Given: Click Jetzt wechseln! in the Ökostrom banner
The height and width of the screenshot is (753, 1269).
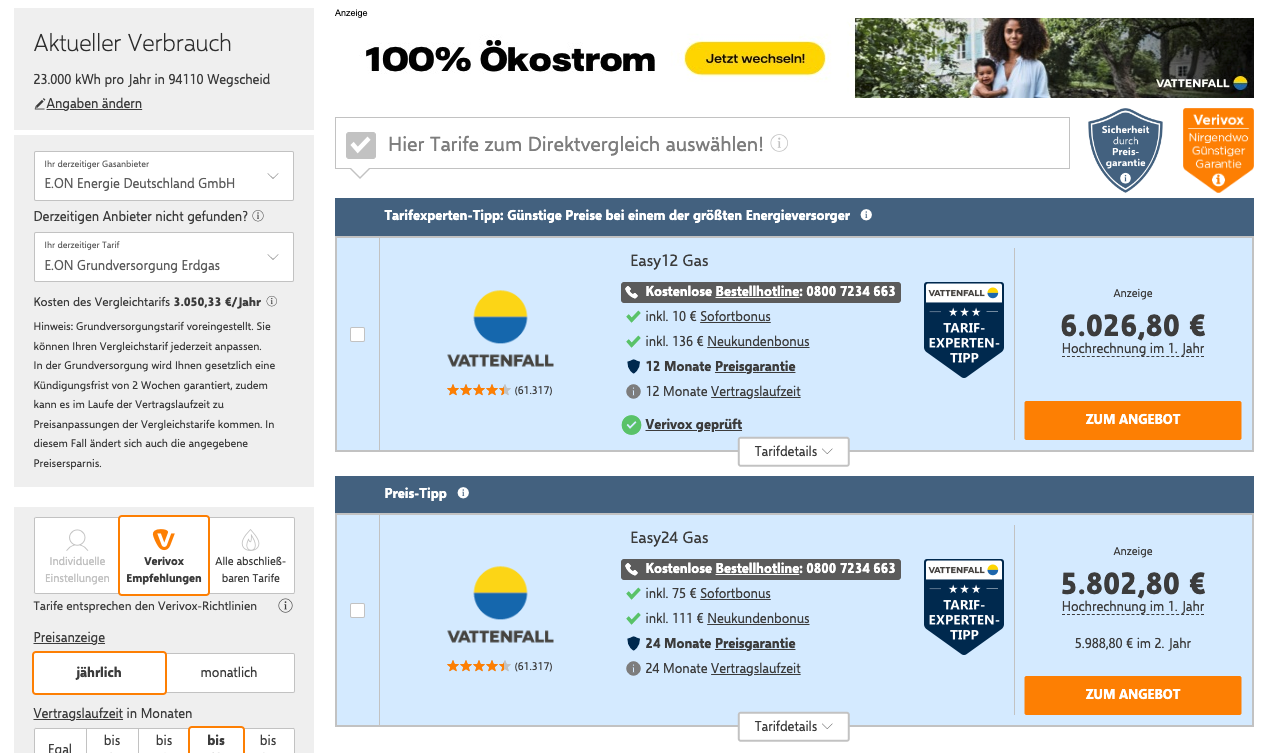Looking at the screenshot, I should coord(754,59).
